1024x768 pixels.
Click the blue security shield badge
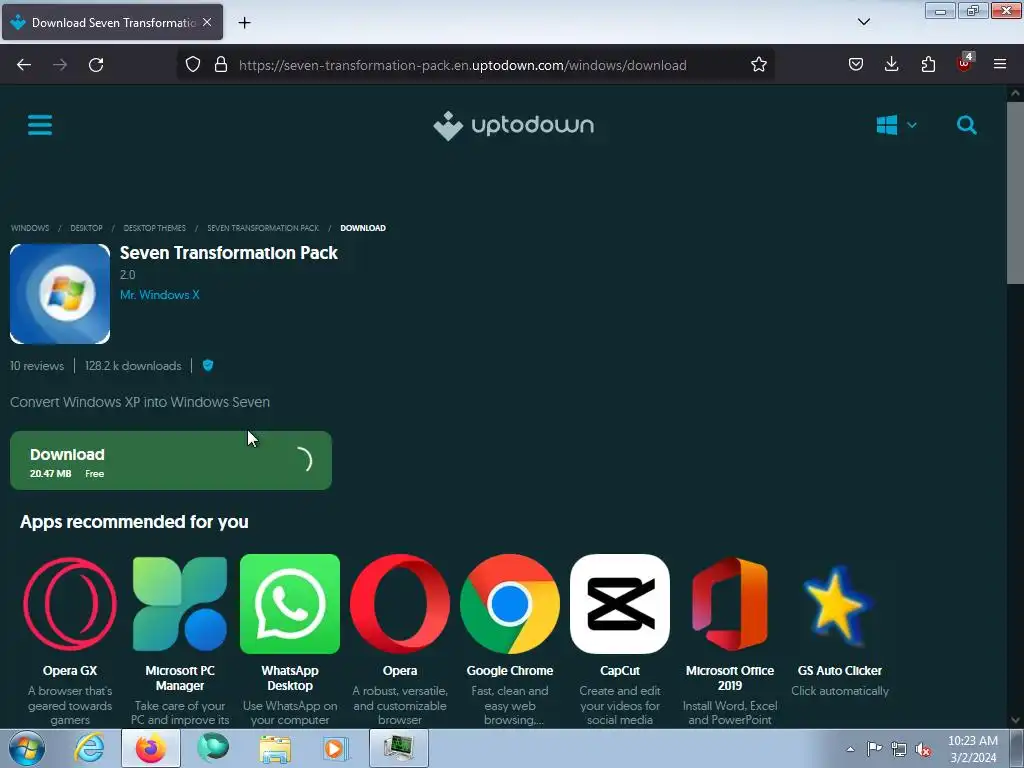pos(208,366)
